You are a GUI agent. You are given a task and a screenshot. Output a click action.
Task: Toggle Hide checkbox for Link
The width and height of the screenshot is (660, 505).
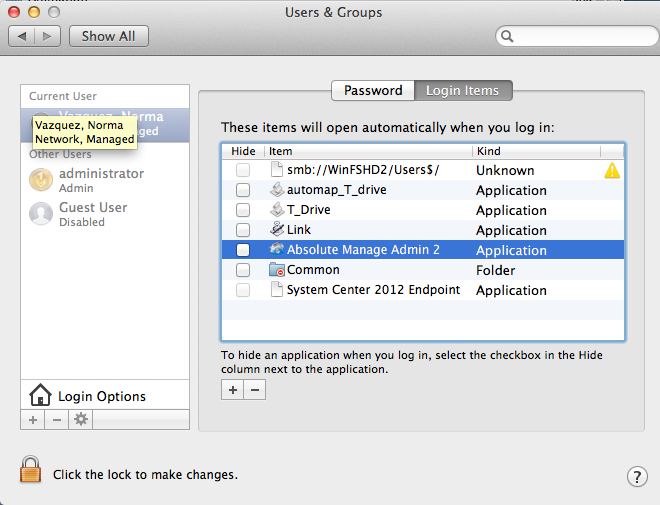click(243, 230)
